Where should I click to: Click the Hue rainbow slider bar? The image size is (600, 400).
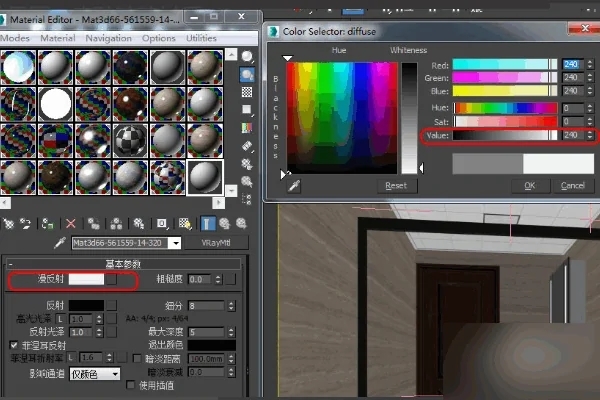[505, 108]
